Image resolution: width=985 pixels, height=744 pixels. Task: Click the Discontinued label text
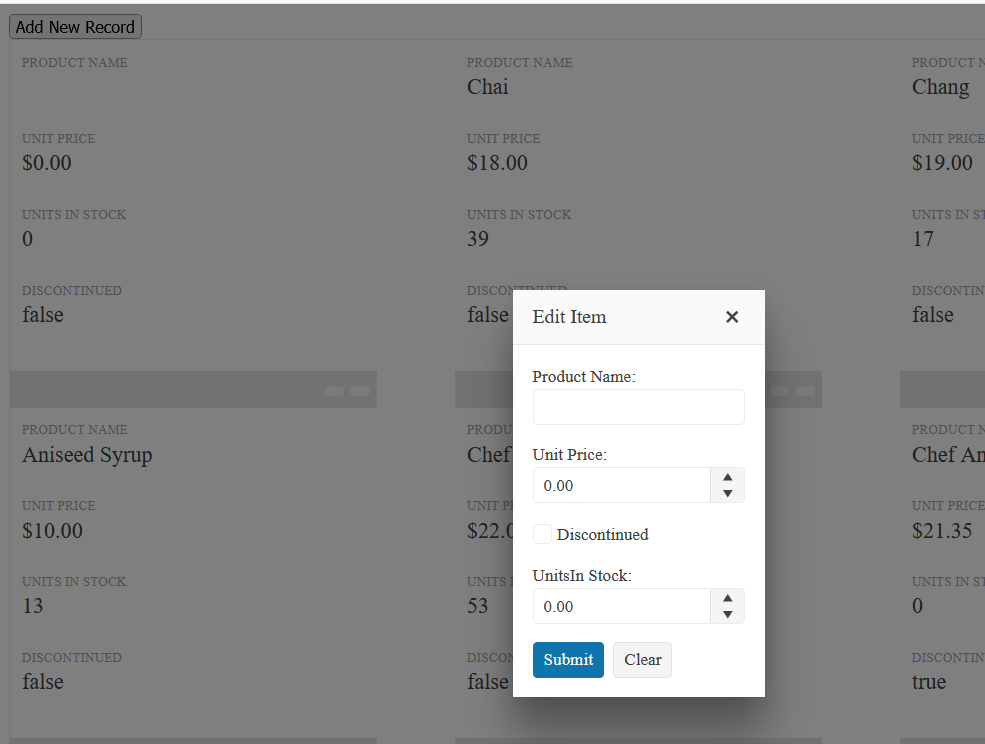pyautogui.click(x=602, y=535)
